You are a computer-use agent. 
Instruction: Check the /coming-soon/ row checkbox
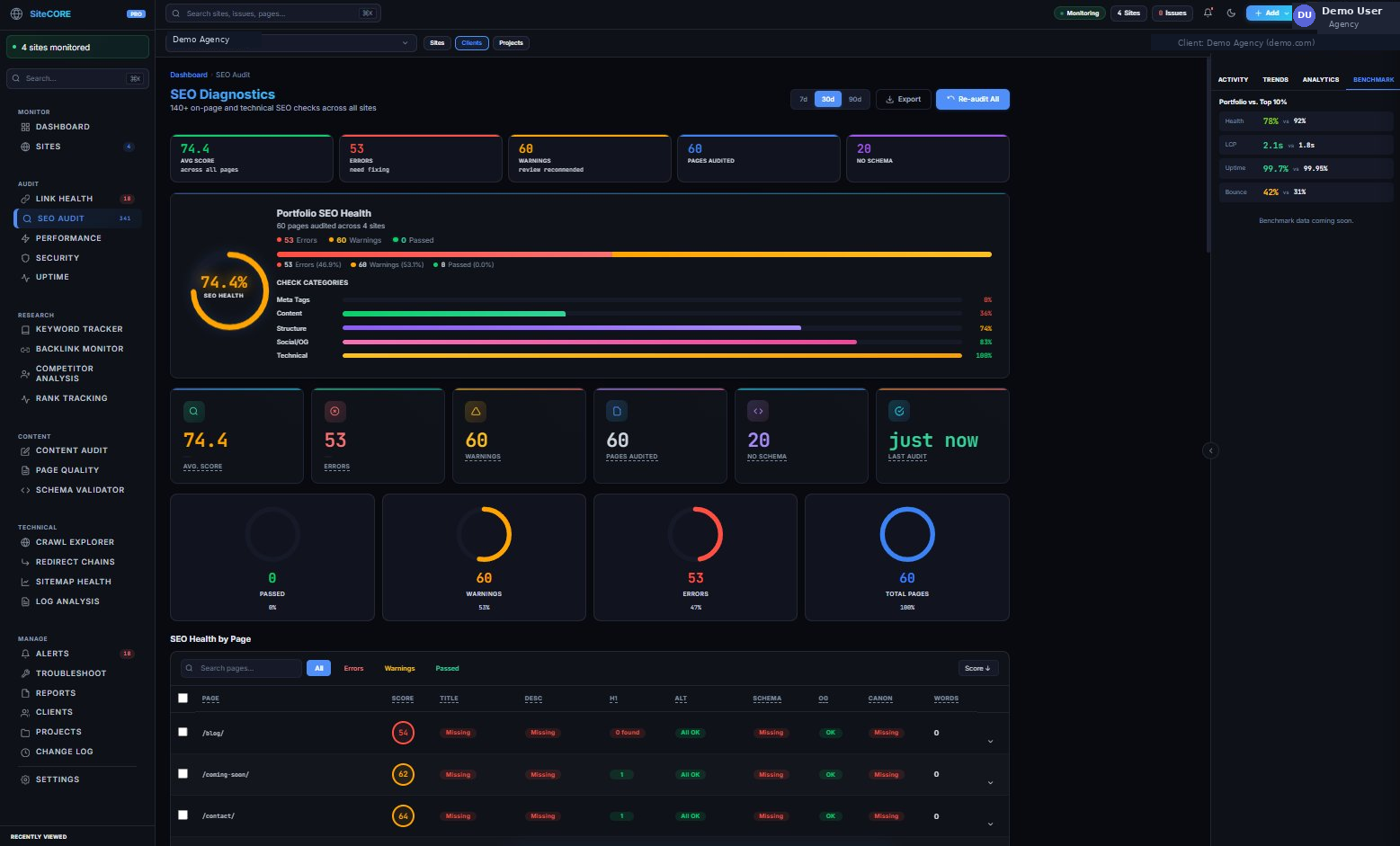pyautogui.click(x=183, y=773)
